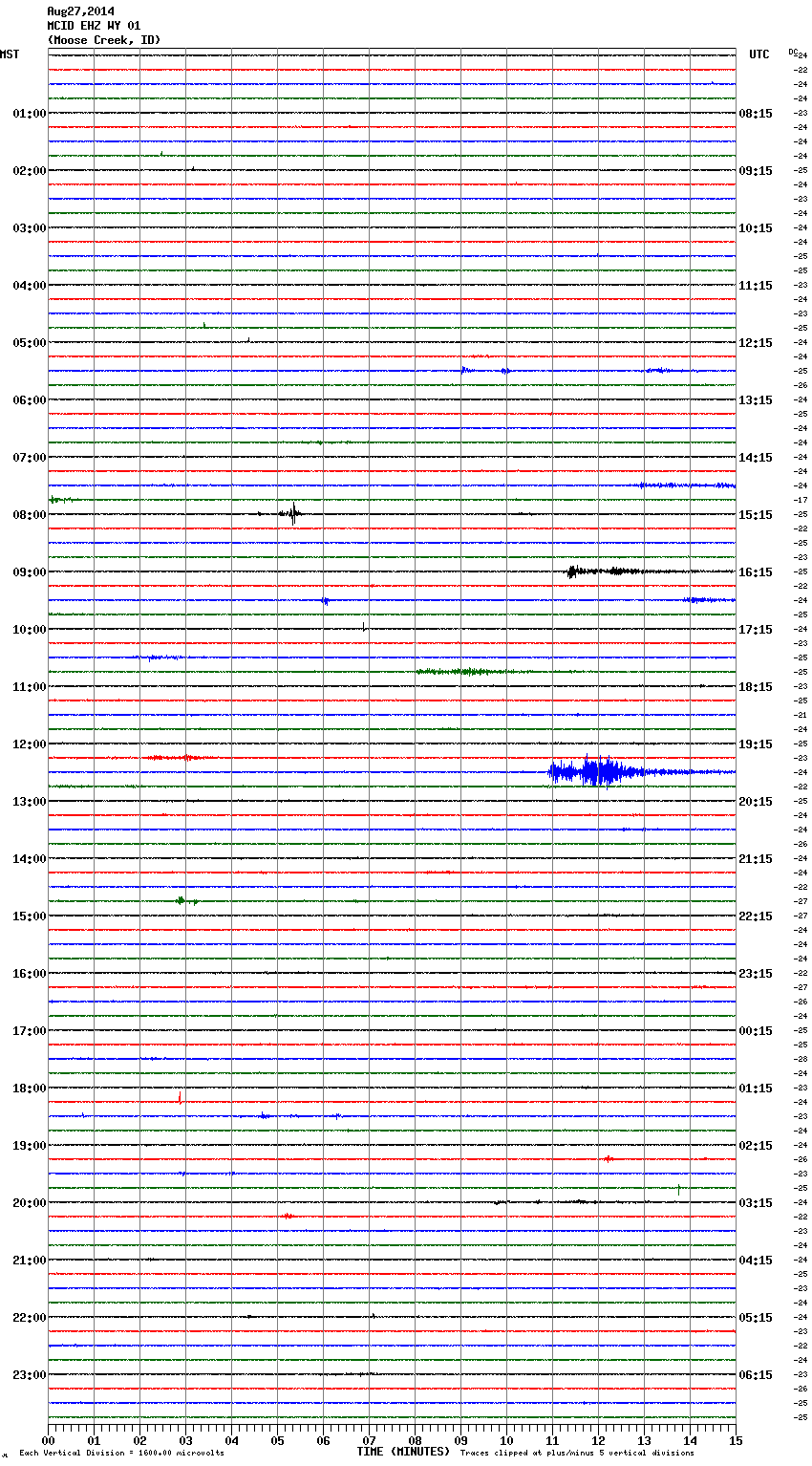
Task: Click the 12:15 UTC time label
Action: [756, 343]
